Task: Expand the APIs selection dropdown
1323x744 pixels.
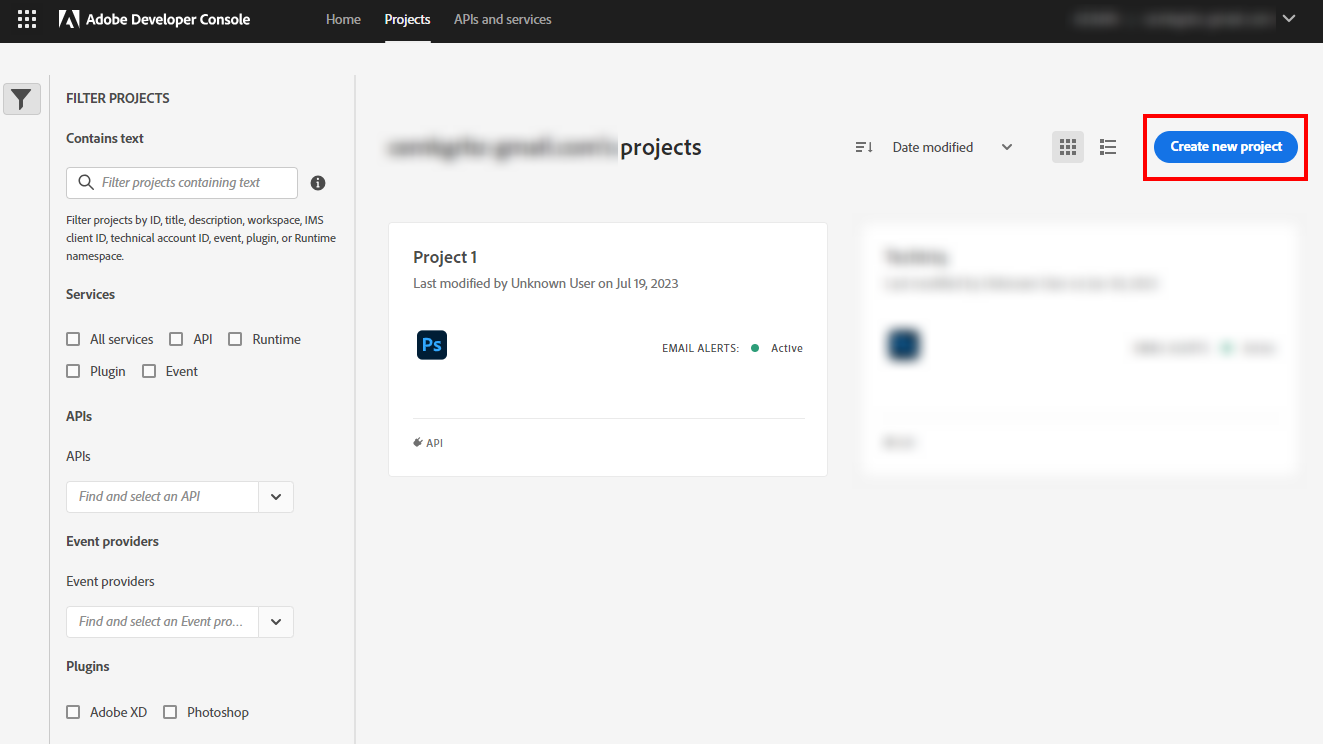Action: pos(276,497)
